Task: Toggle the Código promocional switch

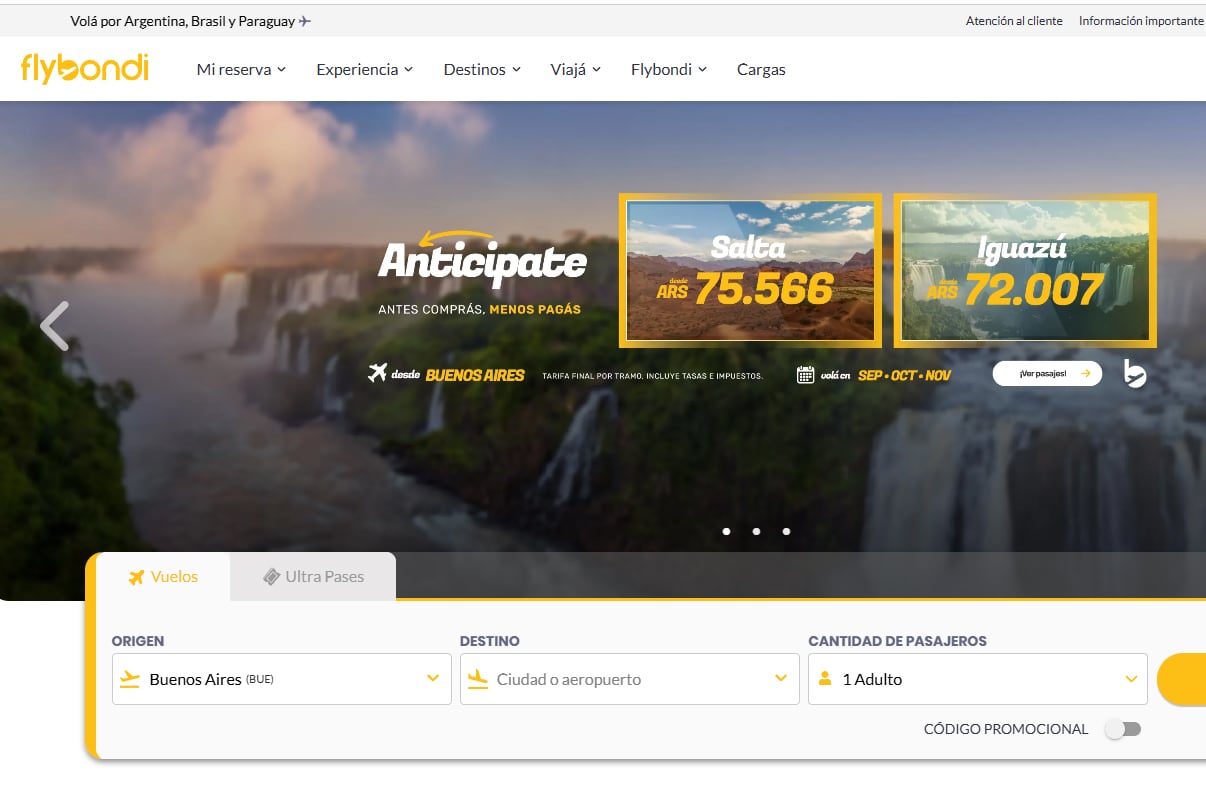Action: (x=1123, y=729)
